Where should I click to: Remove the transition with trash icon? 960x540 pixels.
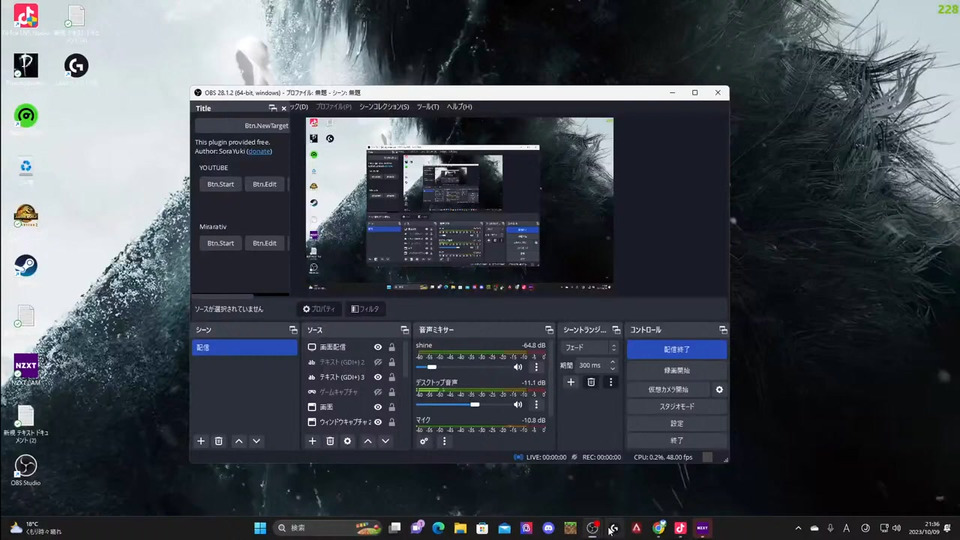coord(591,382)
